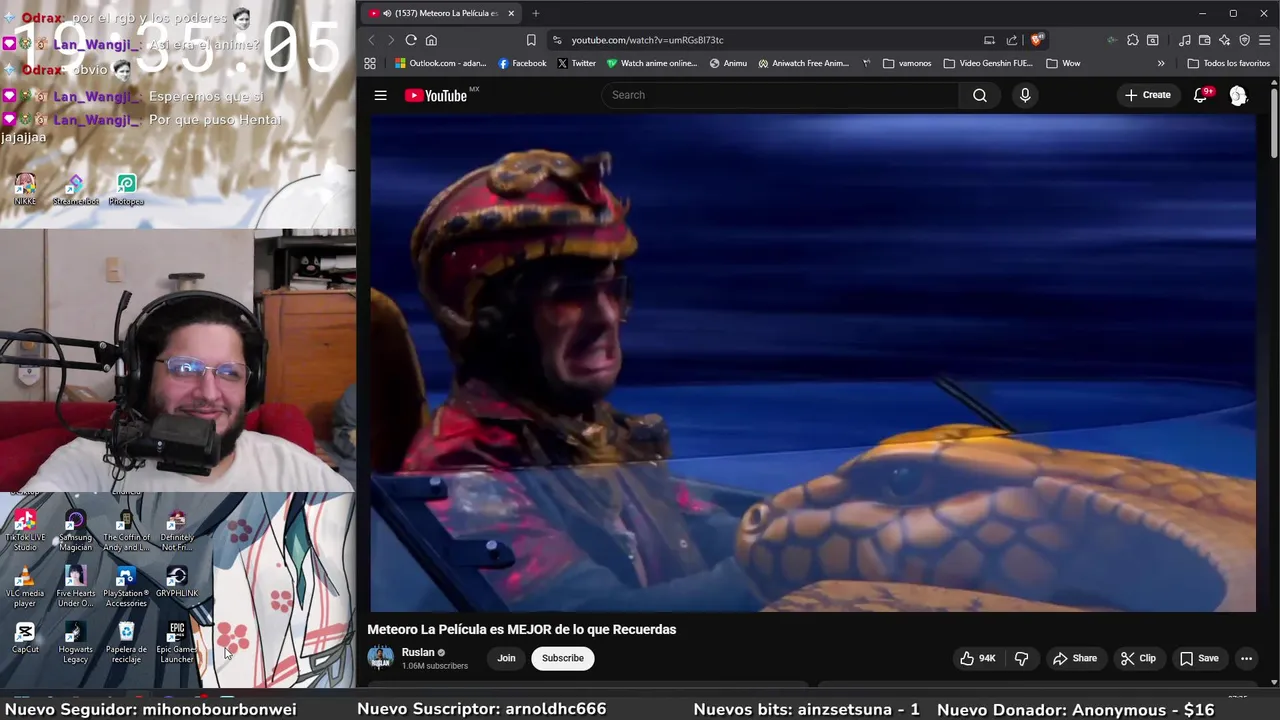
Task: Open the browser extensions puzzle icon
Action: click(x=1132, y=40)
